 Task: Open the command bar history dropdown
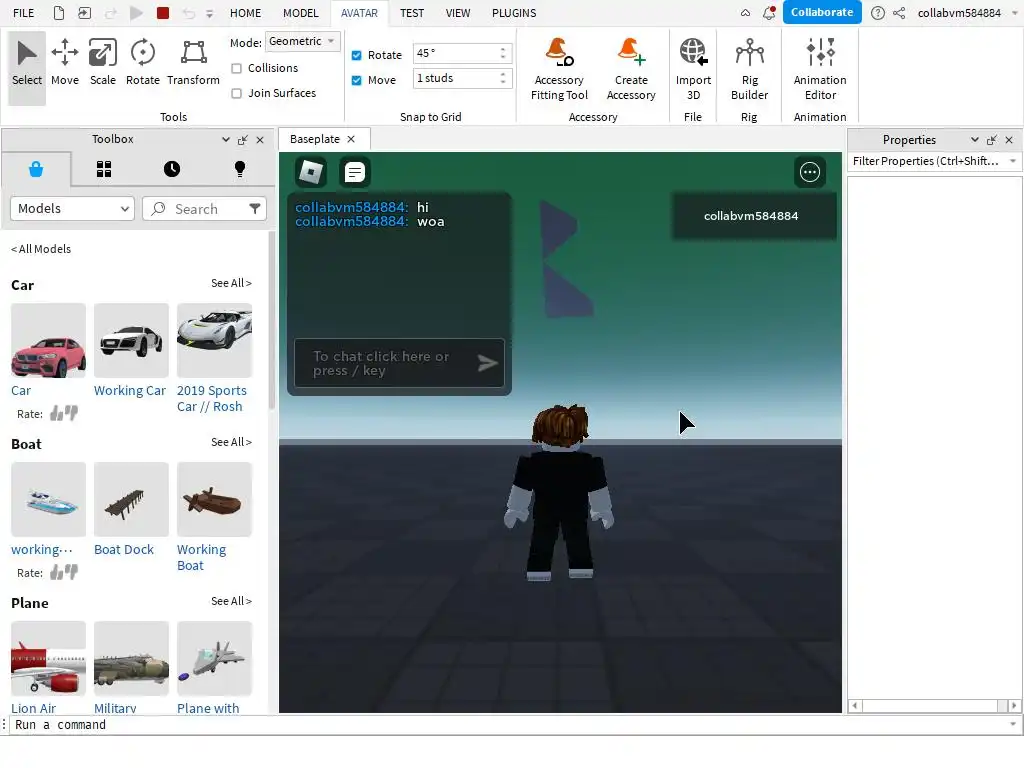click(x=1013, y=724)
